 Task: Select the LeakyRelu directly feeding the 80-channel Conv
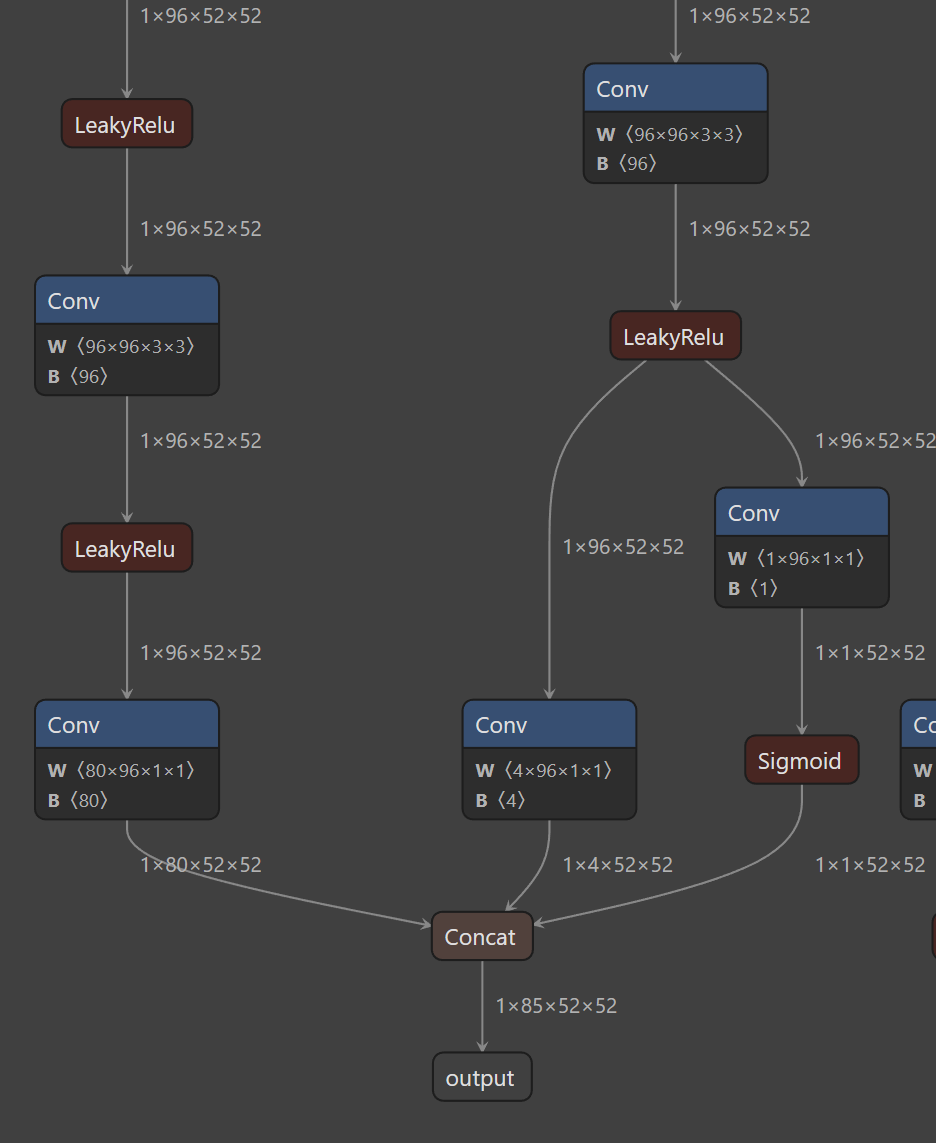[x=126, y=549]
